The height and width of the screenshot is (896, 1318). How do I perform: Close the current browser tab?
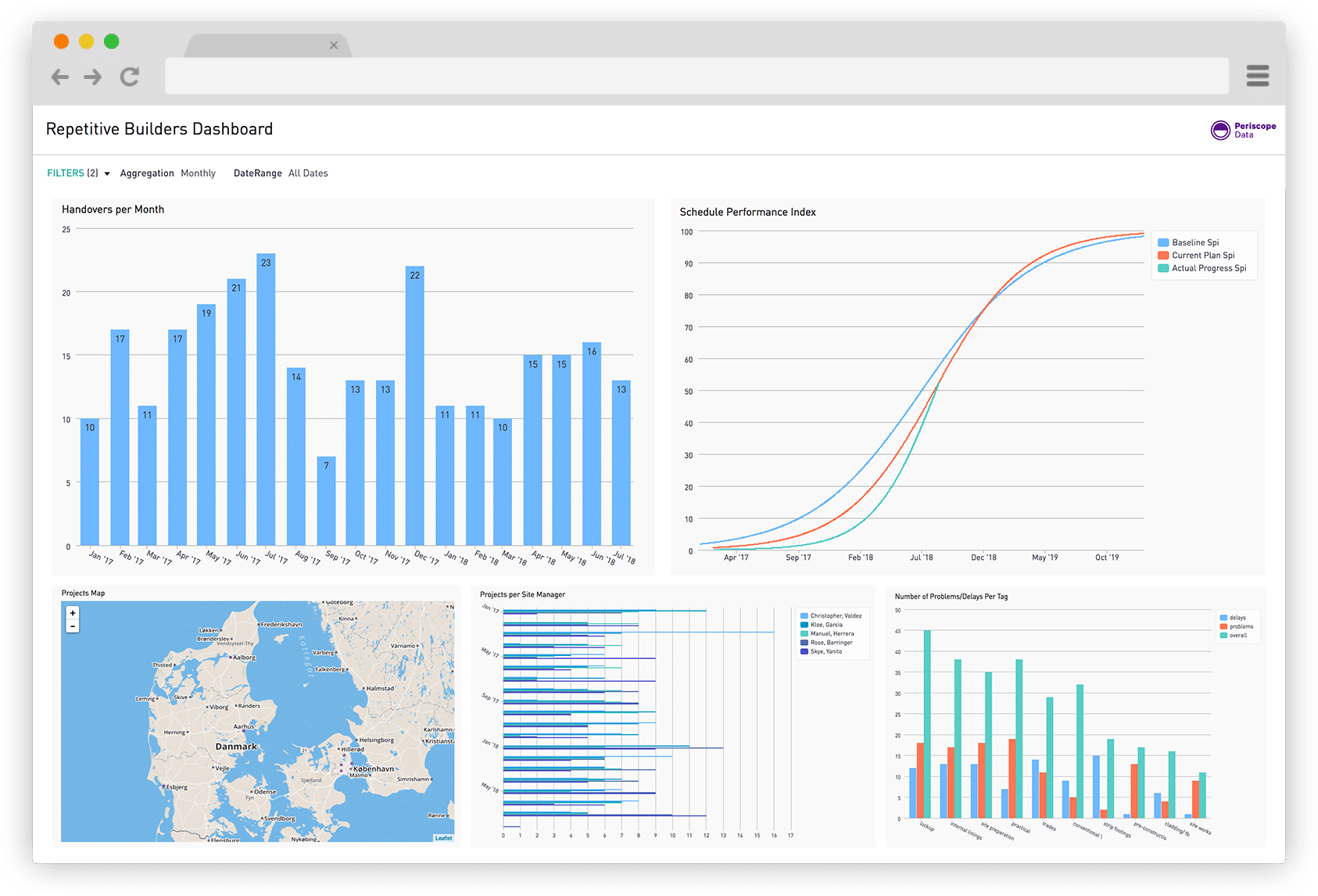(x=334, y=45)
